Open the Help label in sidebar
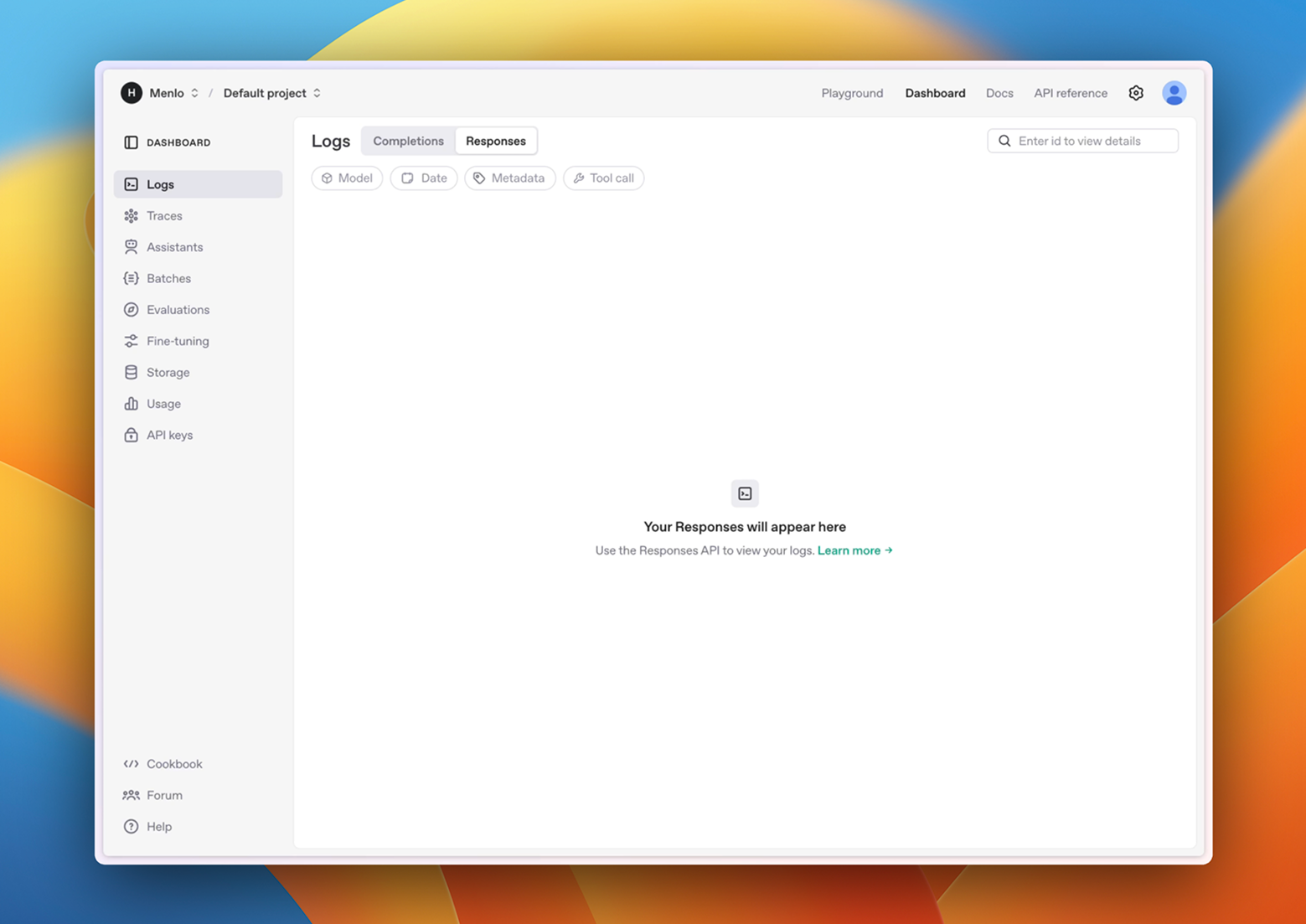 (159, 827)
